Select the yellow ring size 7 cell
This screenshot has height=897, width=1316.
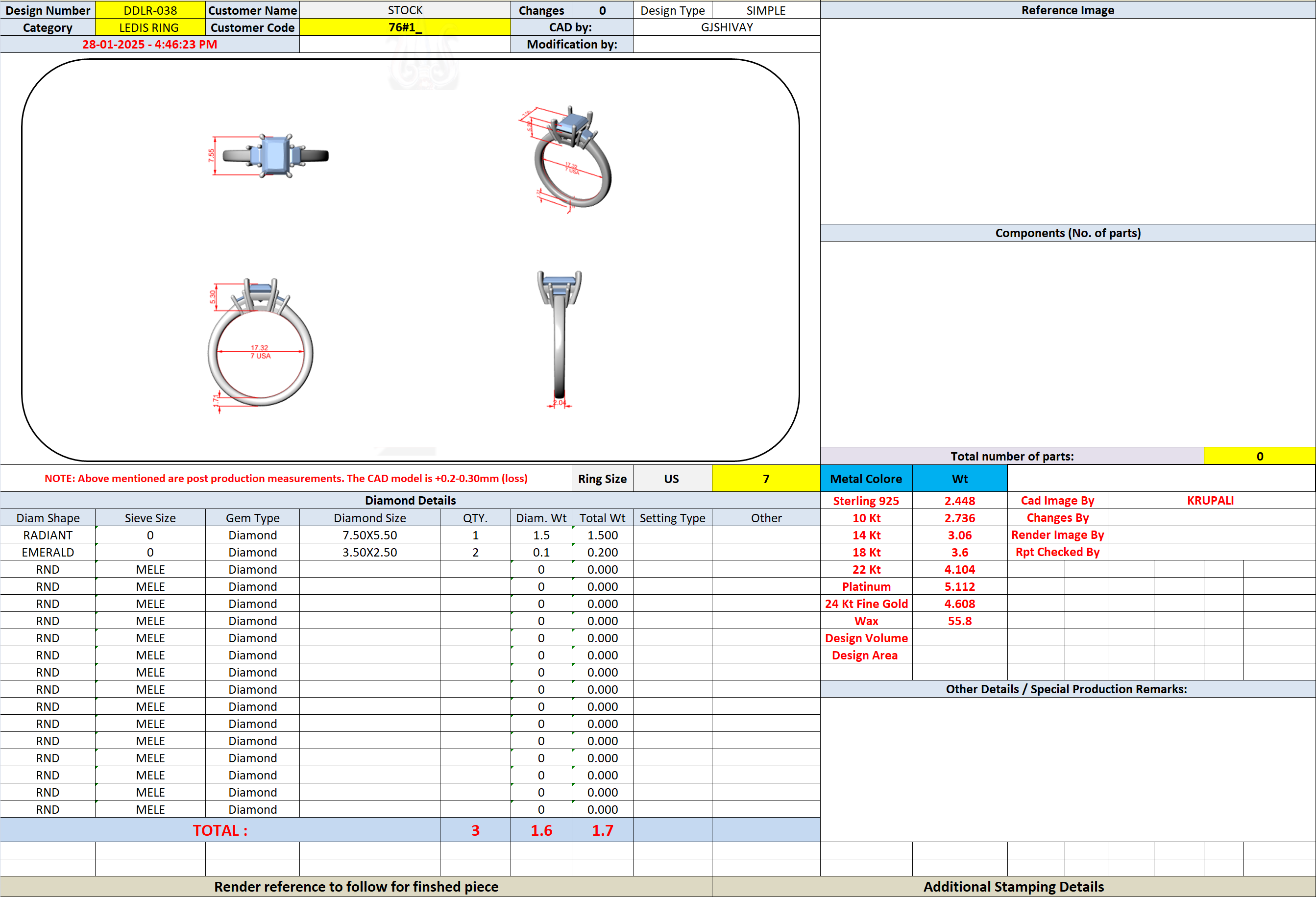click(x=766, y=479)
